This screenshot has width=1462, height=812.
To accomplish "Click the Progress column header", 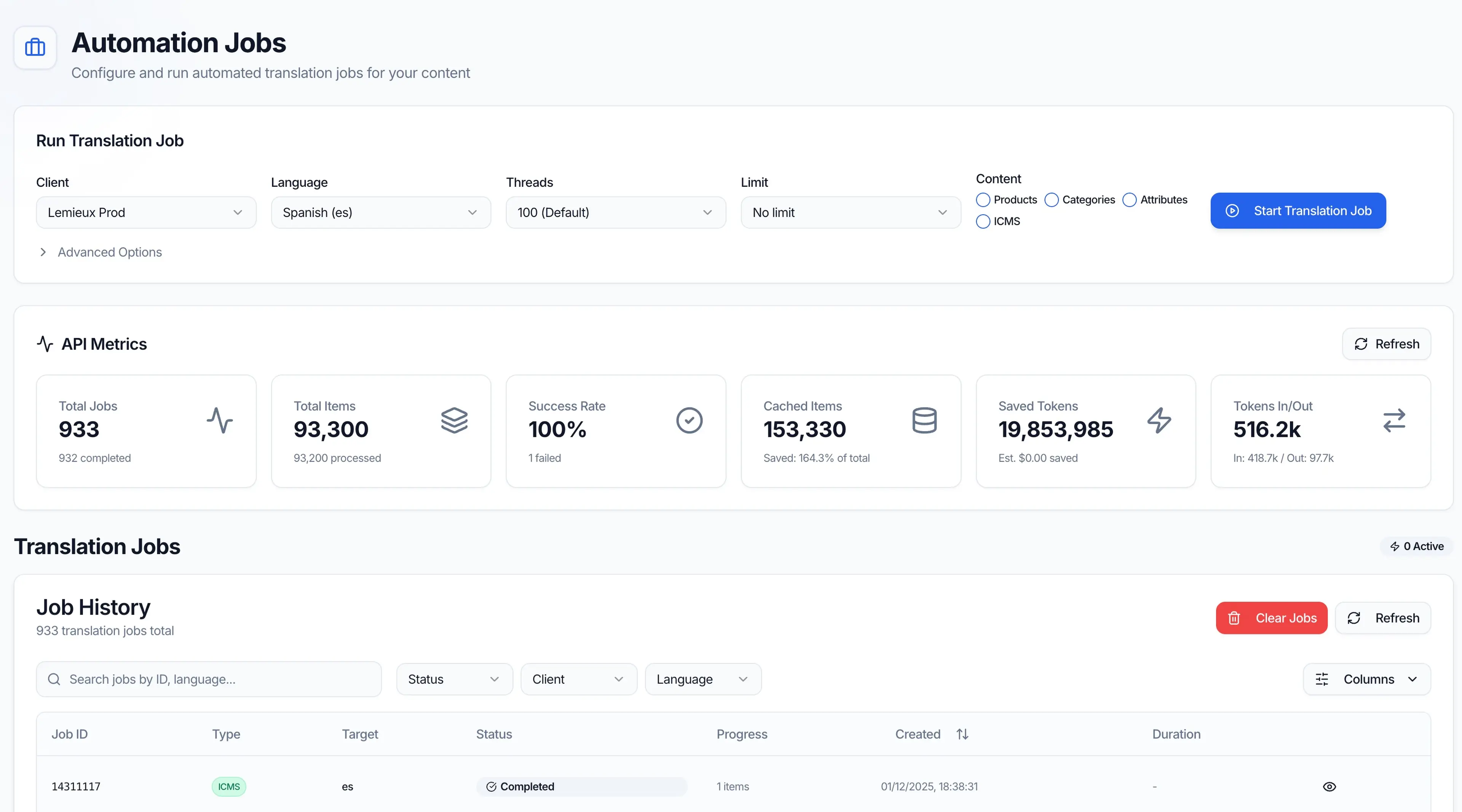I will click(742, 734).
